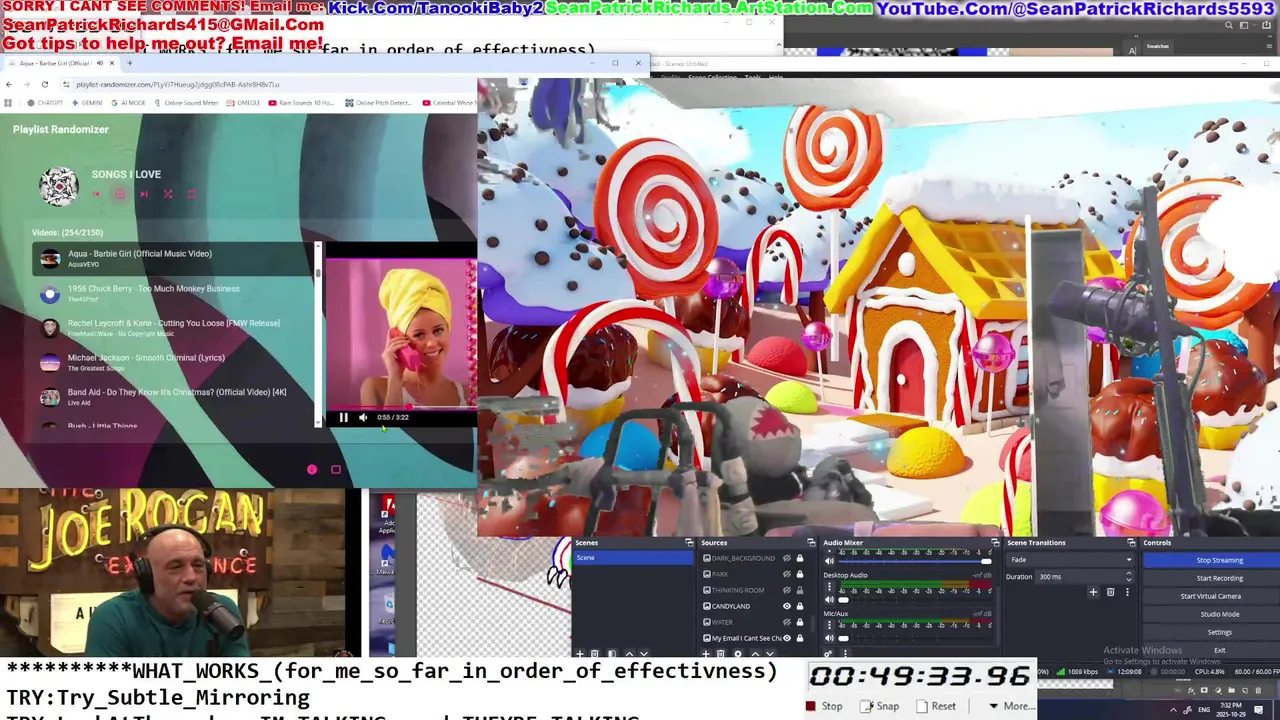The image size is (1280, 720).
Task: Open the Rain Sounds 10 Ho... bookmark
Action: pyautogui.click(x=300, y=102)
